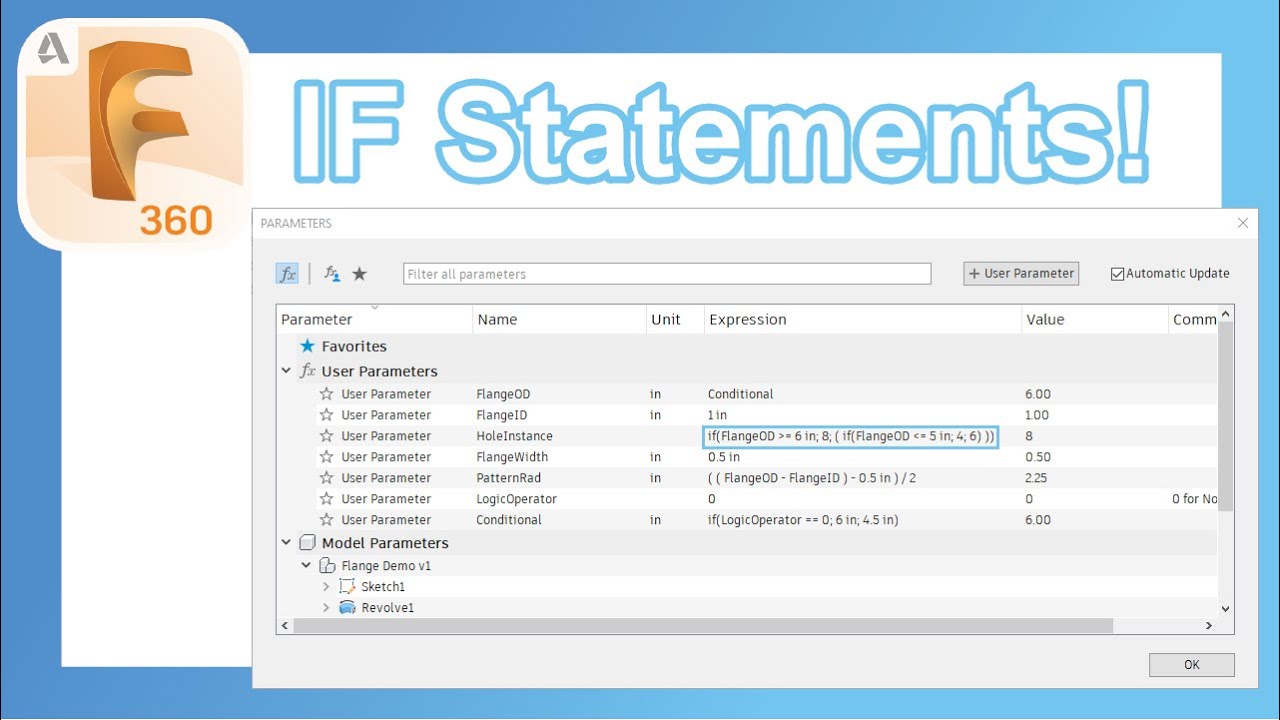Click the Model Parameters cube icon
1280x720 pixels.
[x=308, y=543]
